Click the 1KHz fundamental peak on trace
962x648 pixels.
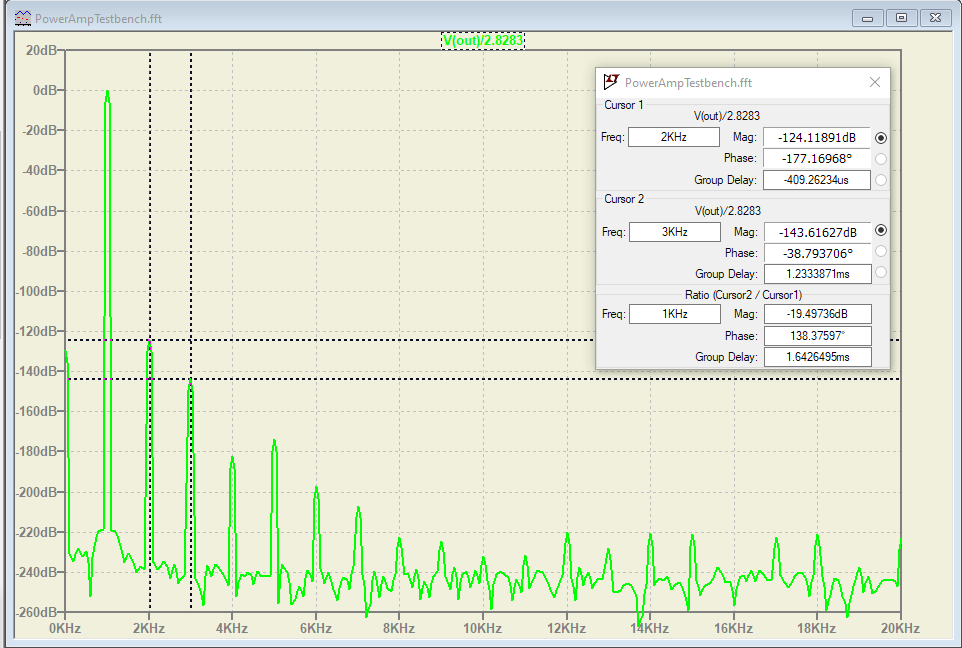pyautogui.click(x=107, y=93)
